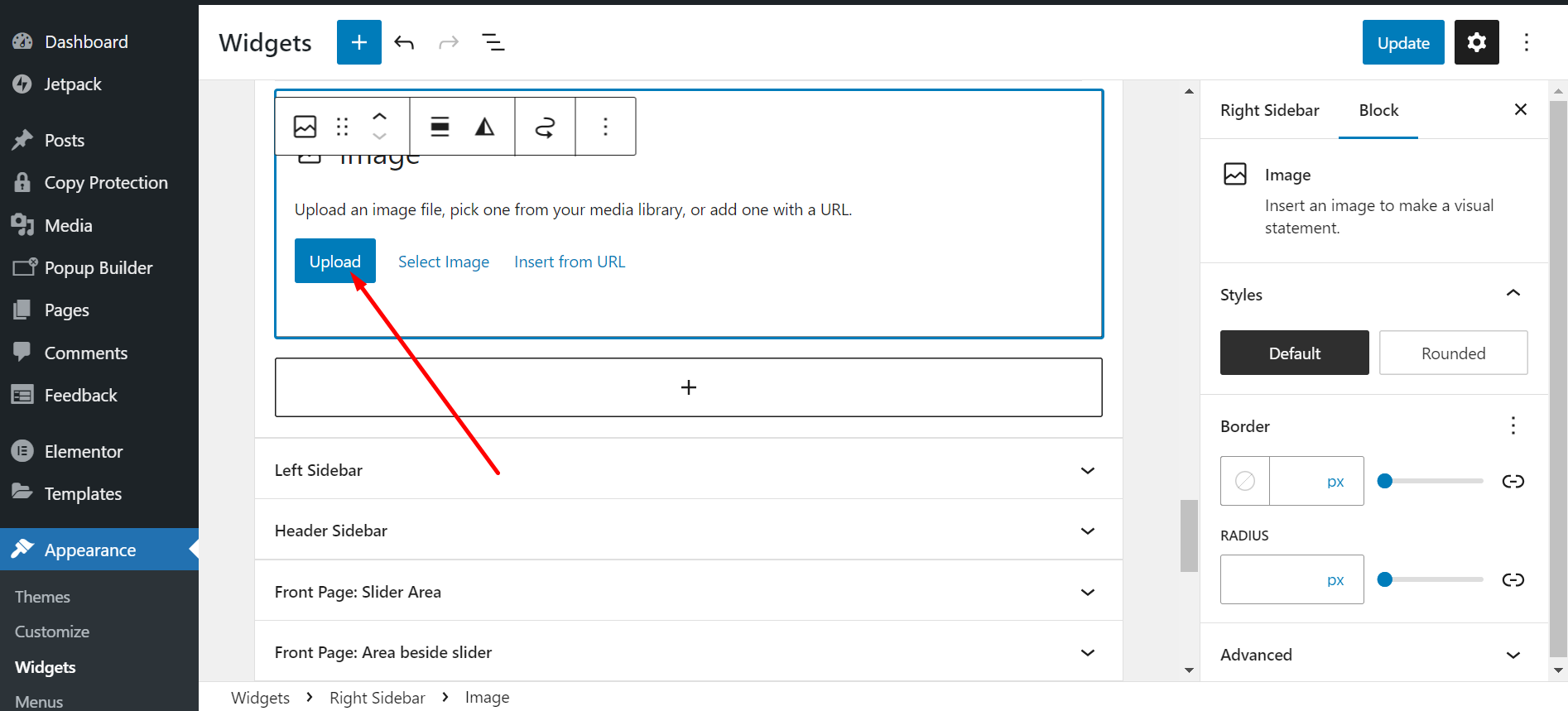This screenshot has height=711, width=1568.
Task: Click the Undo arrow in header
Action: pos(404,42)
